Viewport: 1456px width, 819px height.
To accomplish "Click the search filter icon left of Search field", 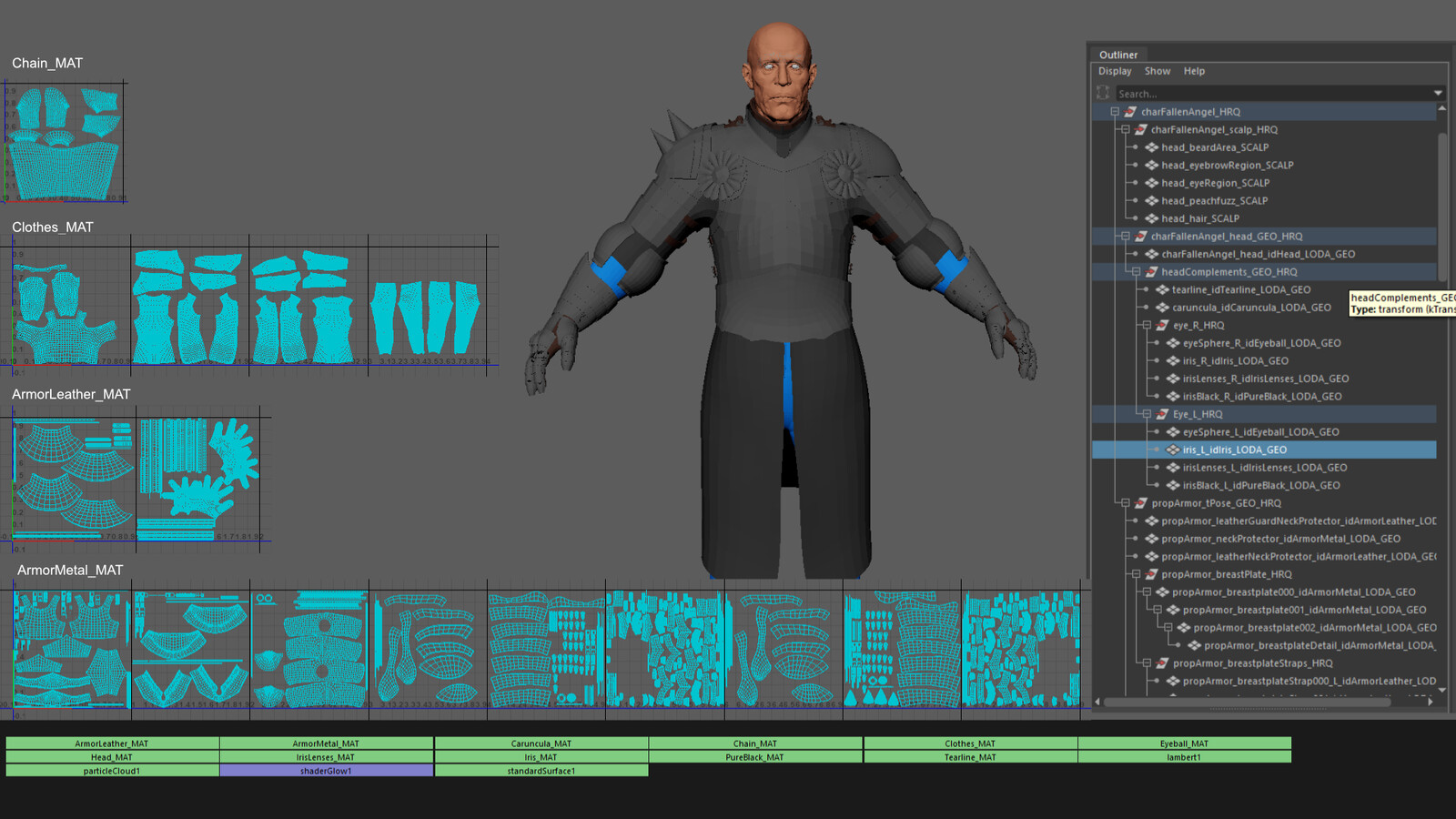I will pos(1103,93).
